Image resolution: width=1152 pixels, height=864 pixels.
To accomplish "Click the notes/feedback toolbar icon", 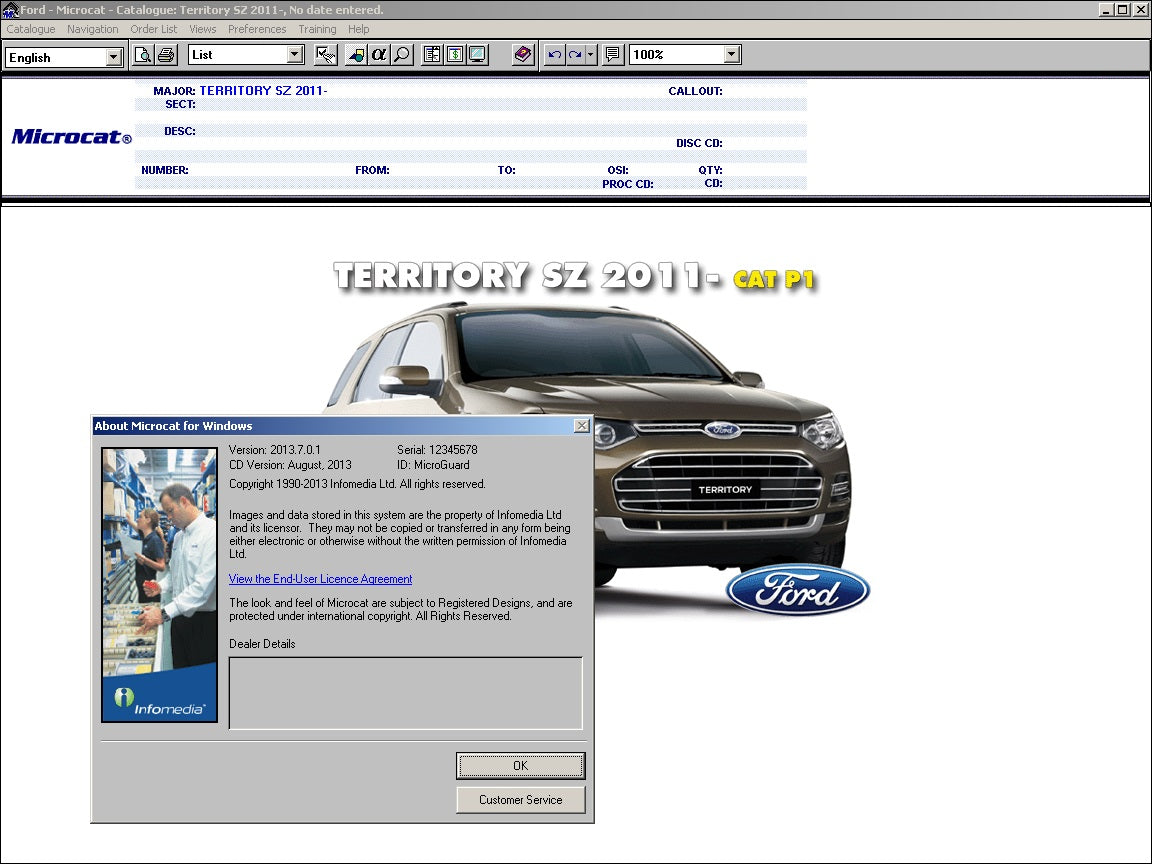I will click(x=612, y=55).
